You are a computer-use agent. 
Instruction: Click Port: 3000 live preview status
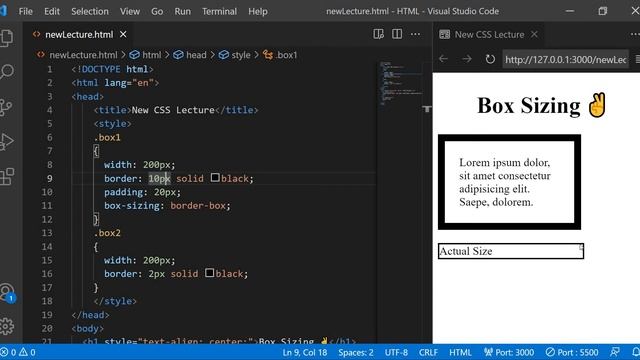pos(509,352)
